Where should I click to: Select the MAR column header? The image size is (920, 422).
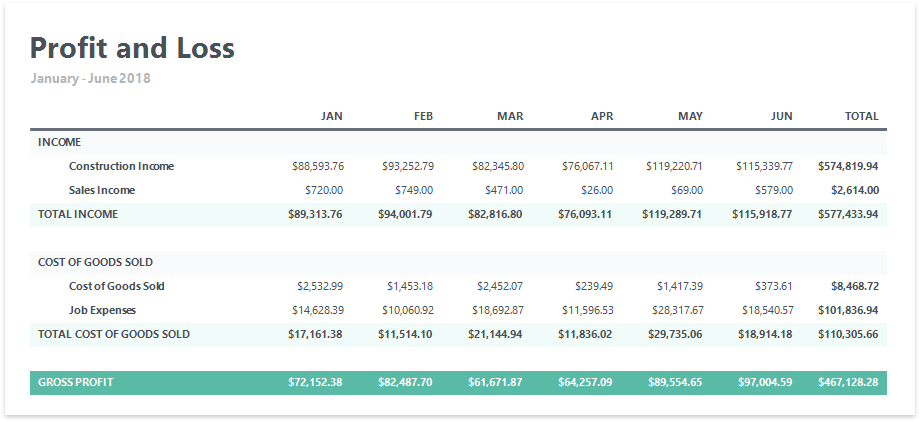point(510,117)
